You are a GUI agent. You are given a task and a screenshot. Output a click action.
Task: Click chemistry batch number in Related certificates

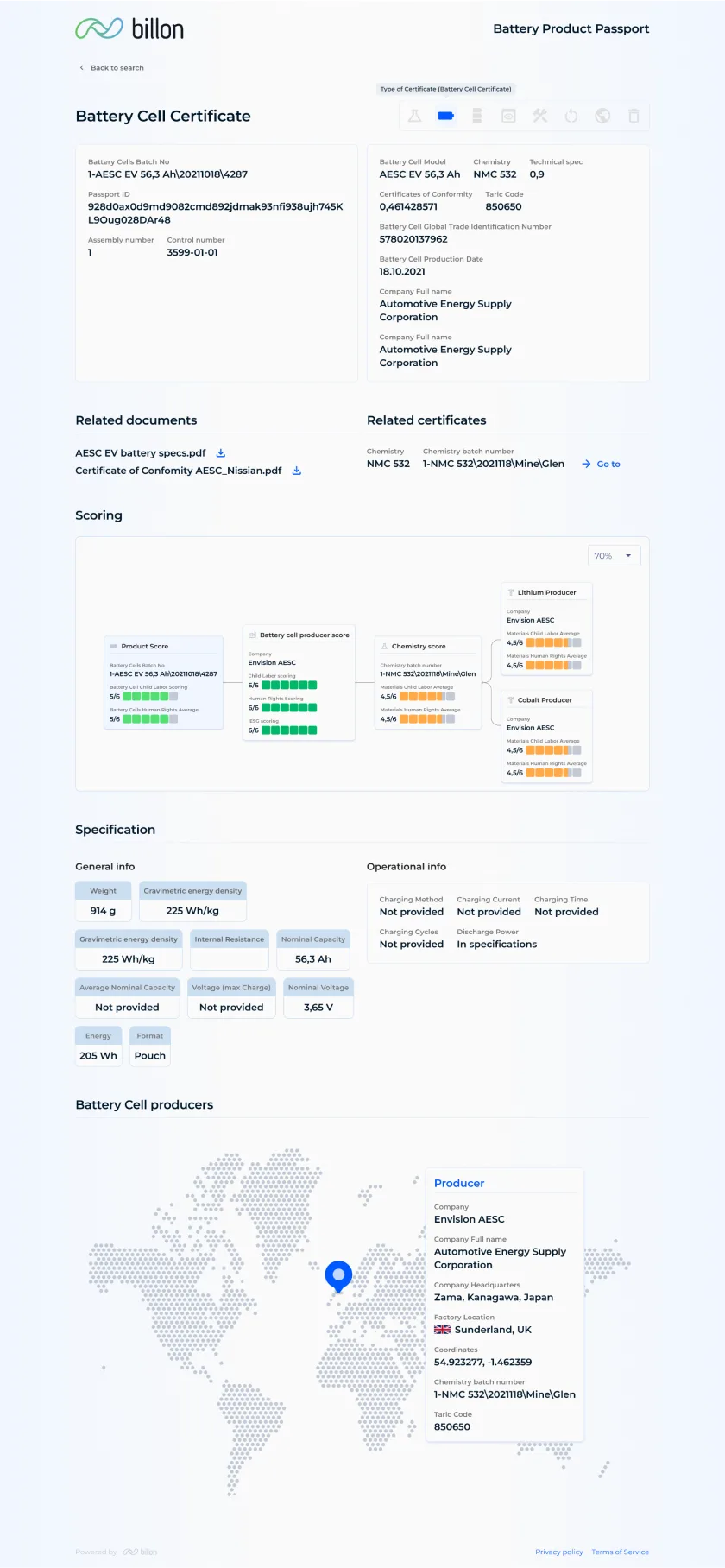pyautogui.click(x=494, y=464)
